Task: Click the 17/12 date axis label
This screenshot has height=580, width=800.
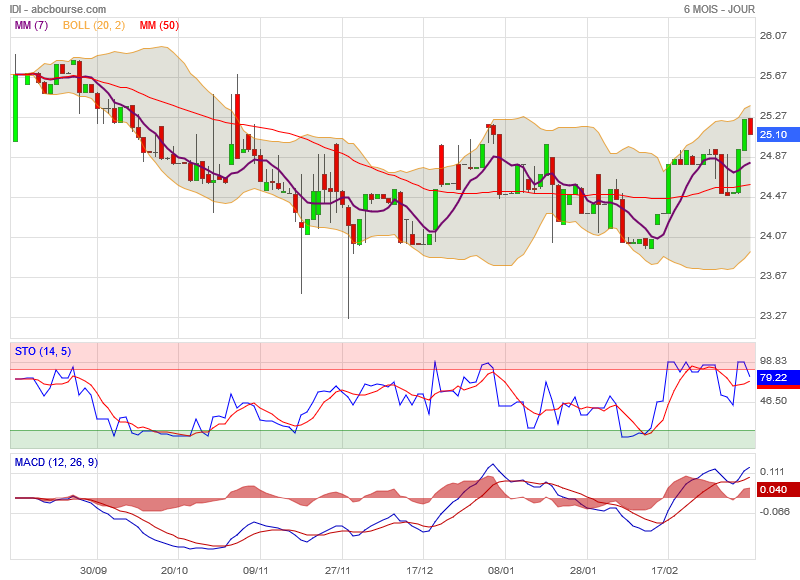Action: (x=419, y=571)
